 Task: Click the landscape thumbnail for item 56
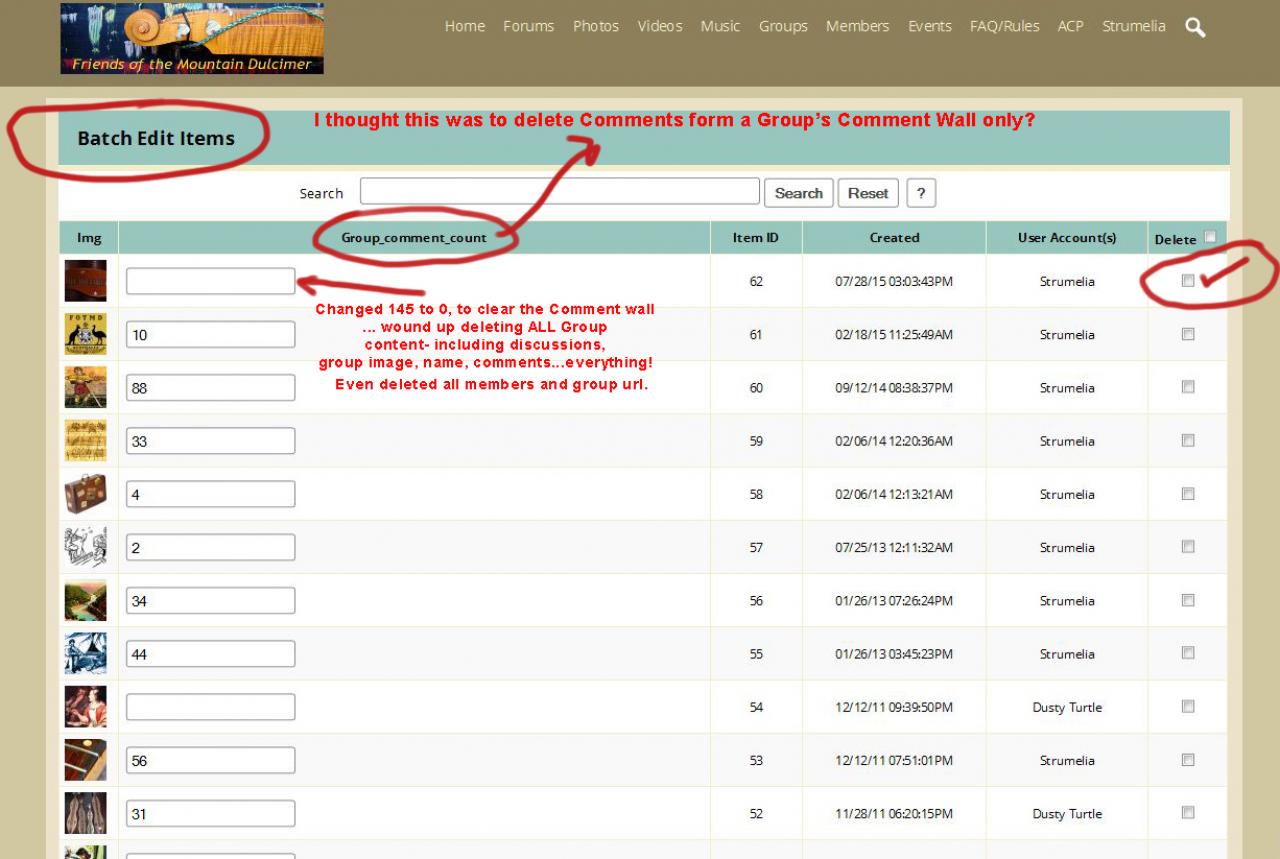click(x=85, y=601)
